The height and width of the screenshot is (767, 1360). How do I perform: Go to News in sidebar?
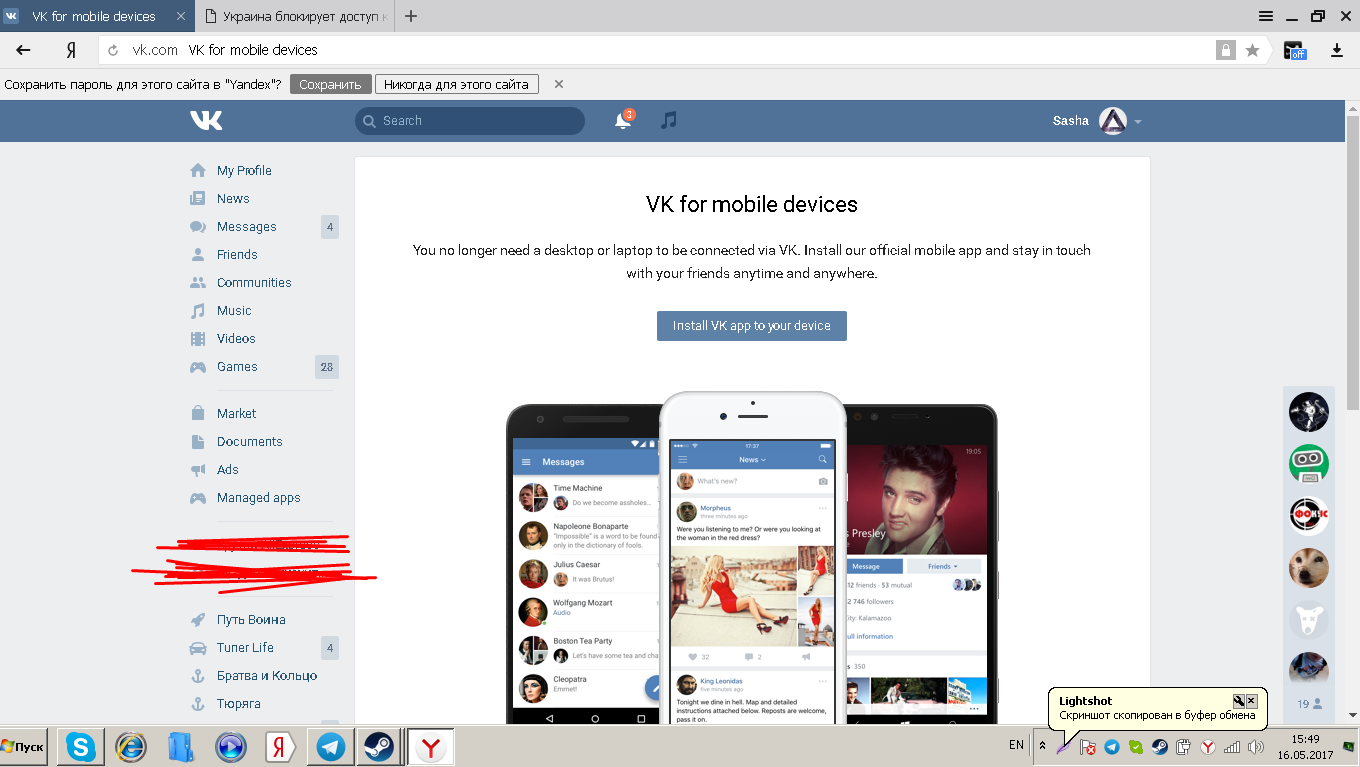[x=233, y=198]
